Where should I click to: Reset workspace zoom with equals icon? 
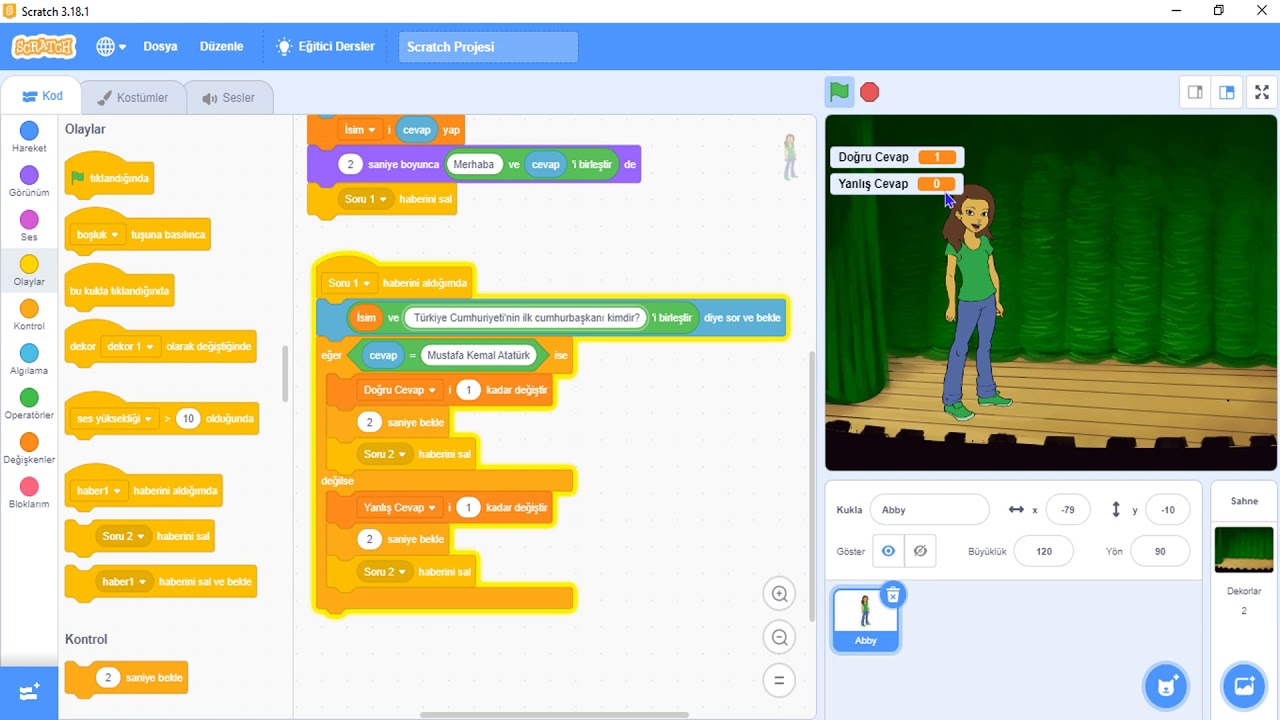click(779, 681)
